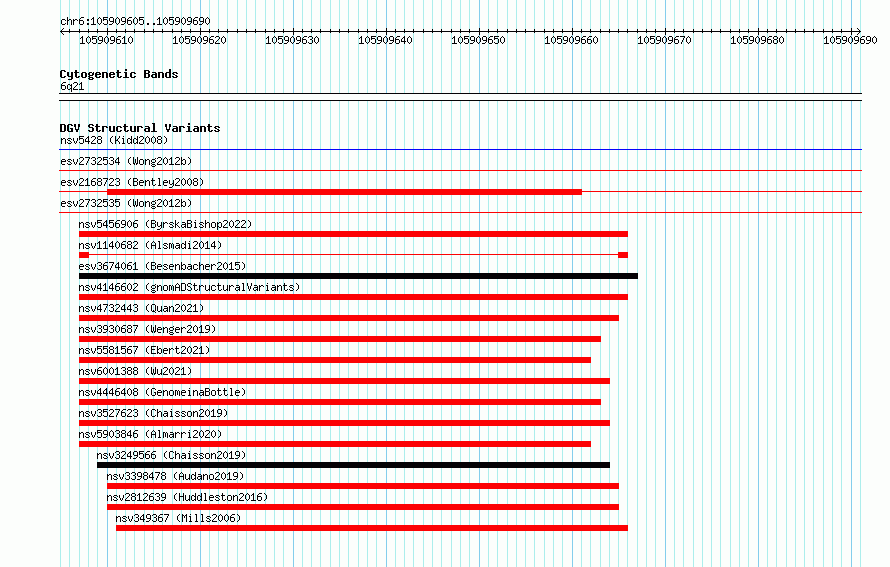Image resolution: width=890 pixels, height=567 pixels.
Task: Select esv2168723 (Bentley2008) label
Action: (132, 182)
